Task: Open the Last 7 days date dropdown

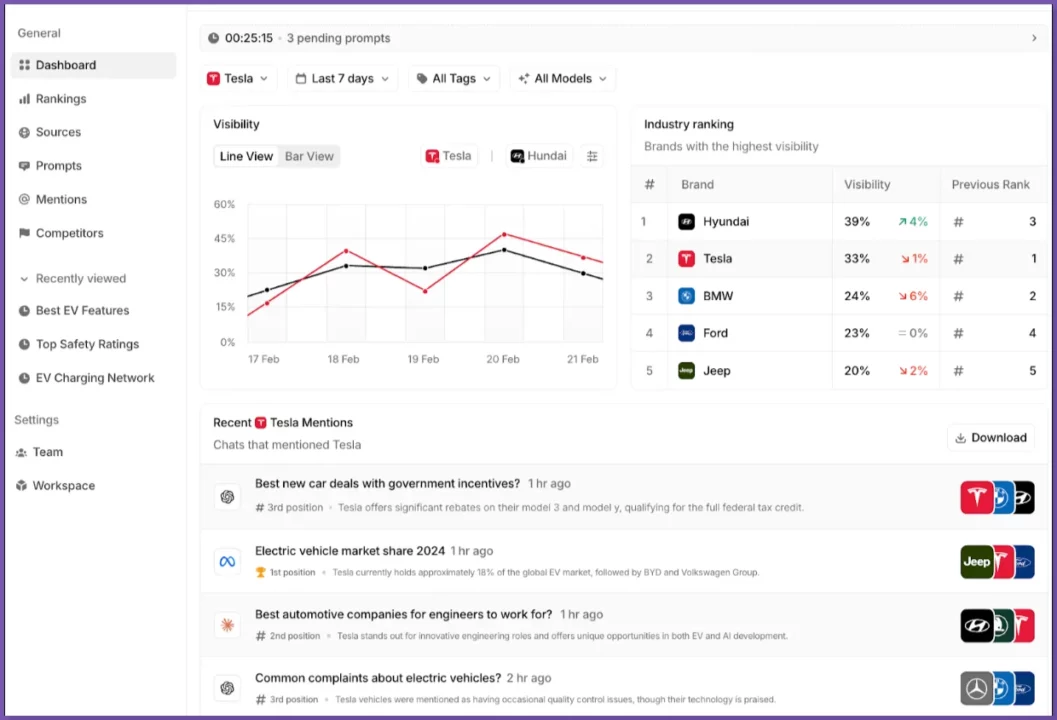Action: [x=342, y=79]
